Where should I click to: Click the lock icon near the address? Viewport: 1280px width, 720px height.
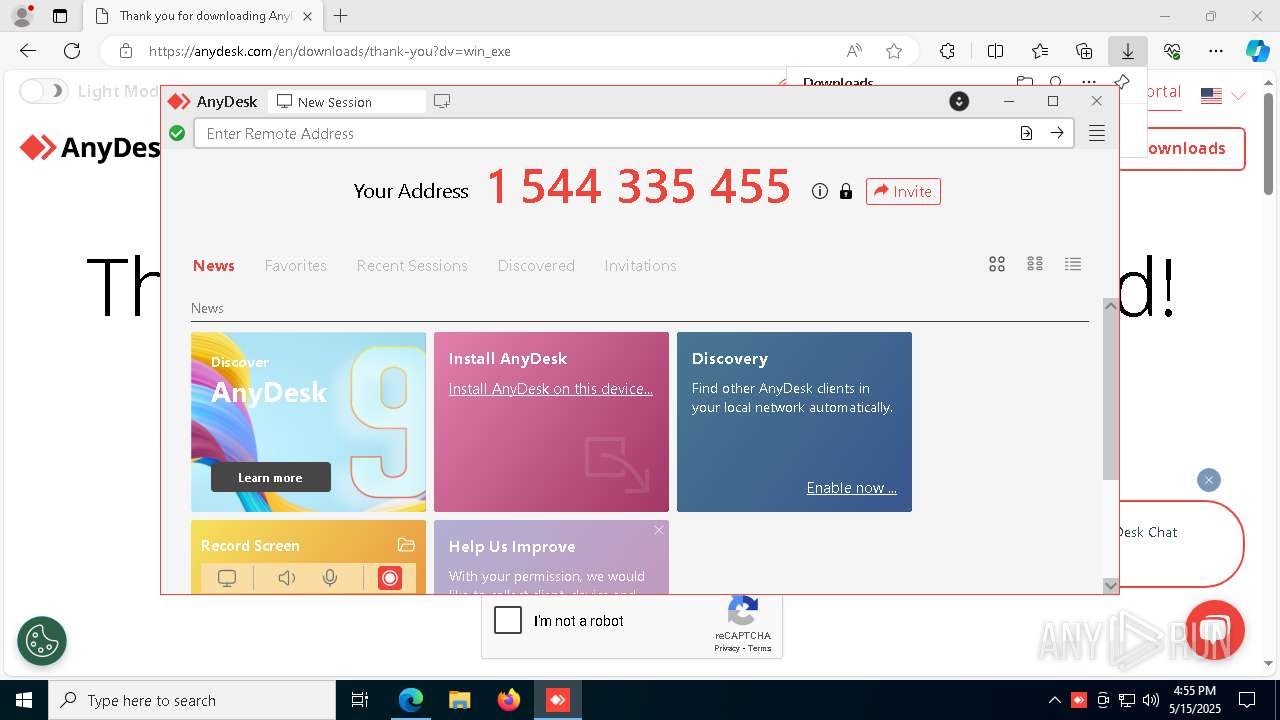point(846,191)
